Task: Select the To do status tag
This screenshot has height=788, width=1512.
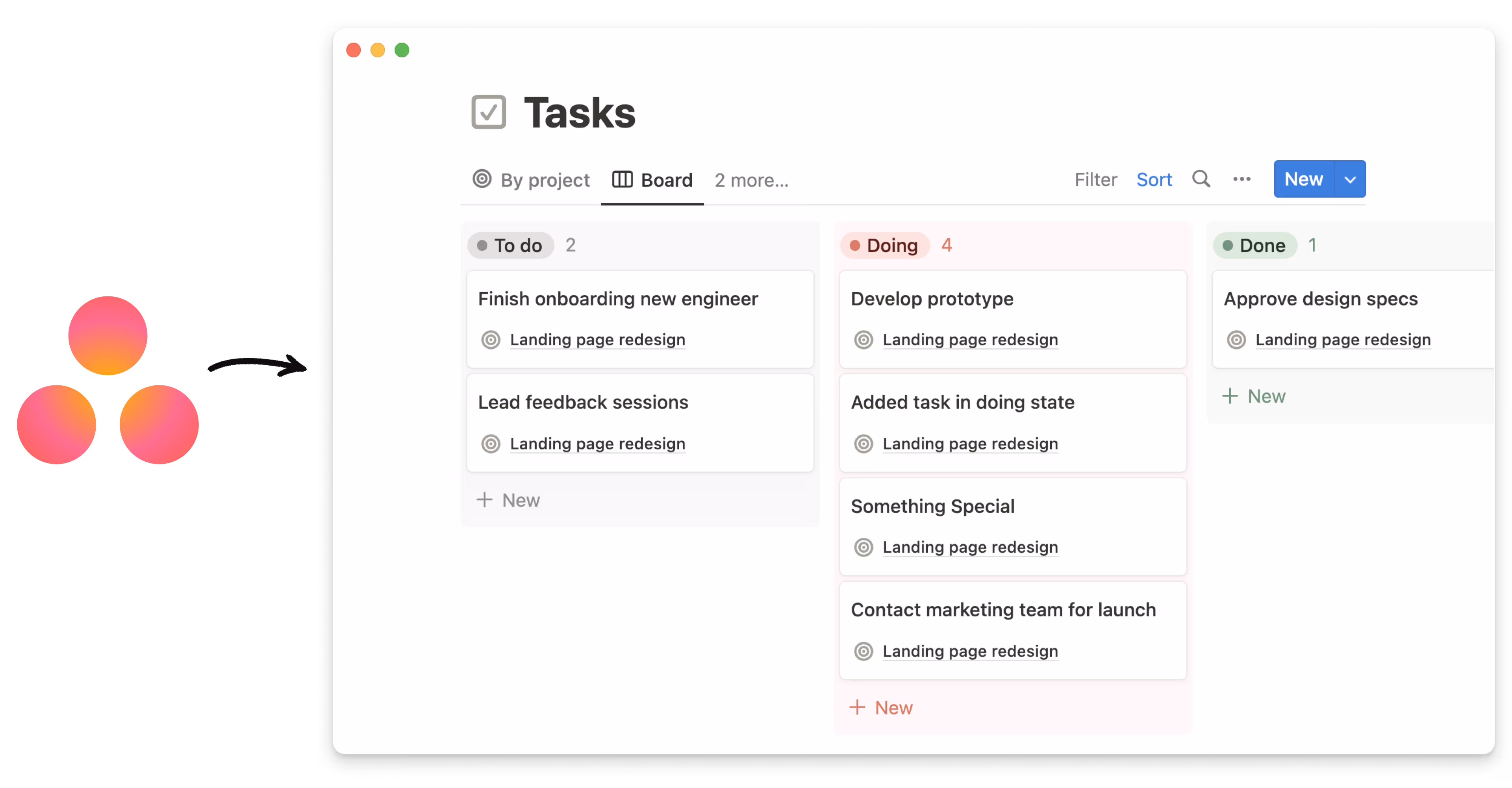Action: coord(510,245)
